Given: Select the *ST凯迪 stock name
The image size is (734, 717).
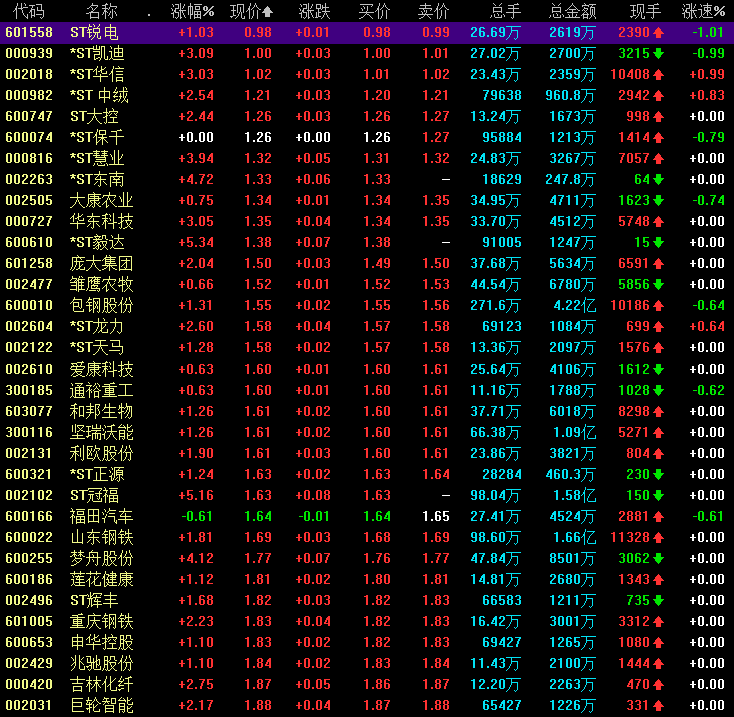Looking at the screenshot, I should [x=97, y=53].
